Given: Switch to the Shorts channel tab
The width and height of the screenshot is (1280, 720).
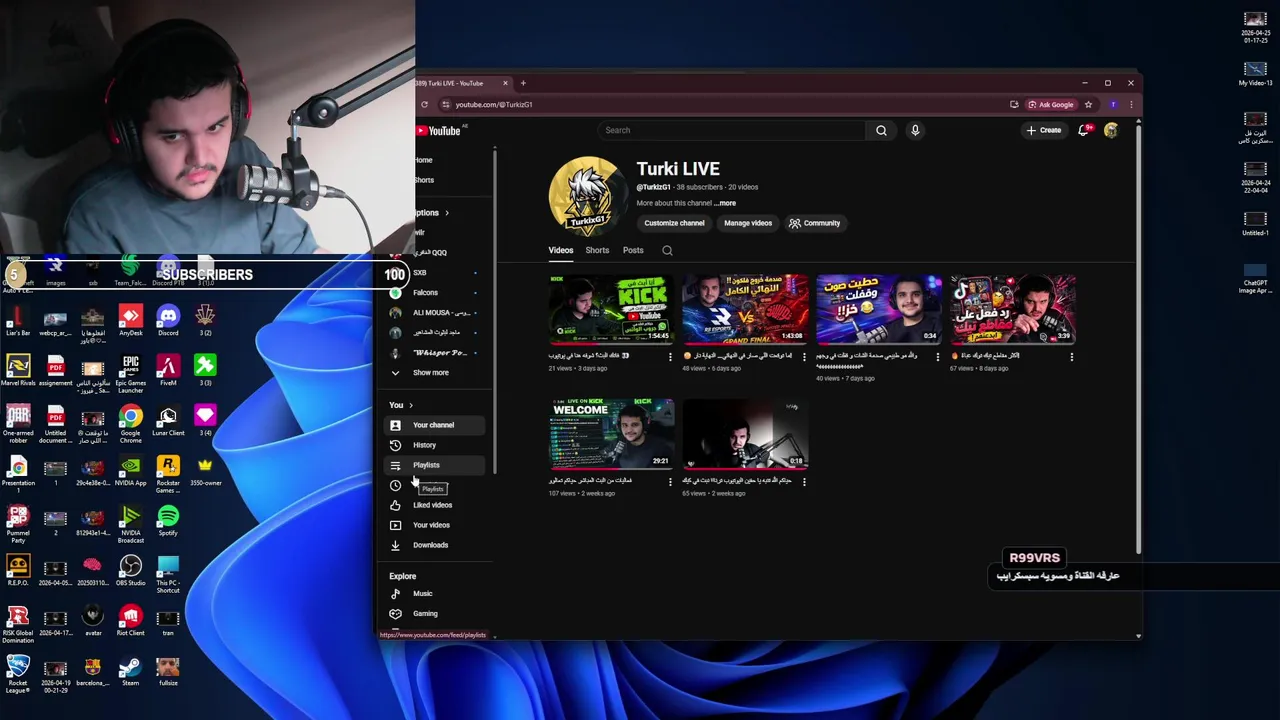Looking at the screenshot, I should (597, 250).
